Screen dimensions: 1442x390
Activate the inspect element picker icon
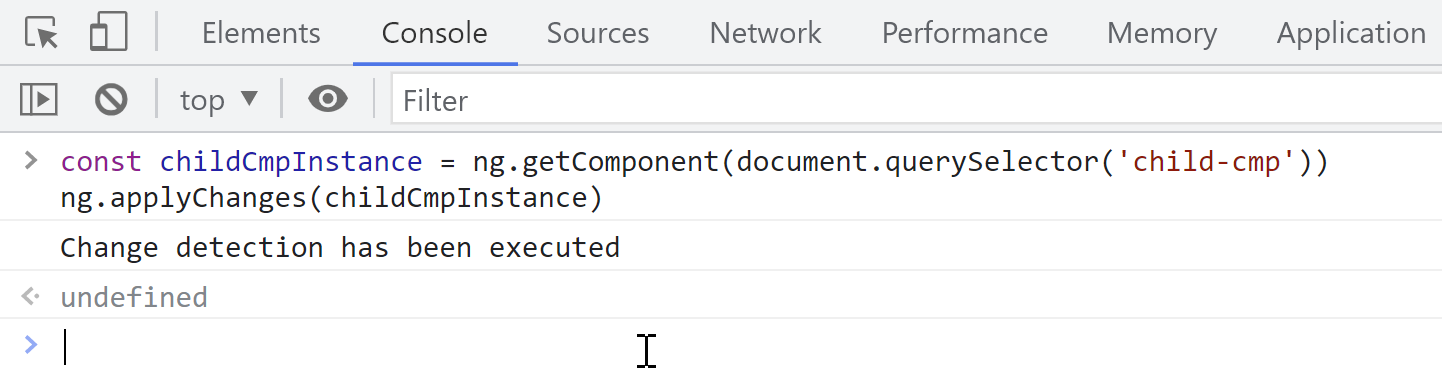pos(41,33)
